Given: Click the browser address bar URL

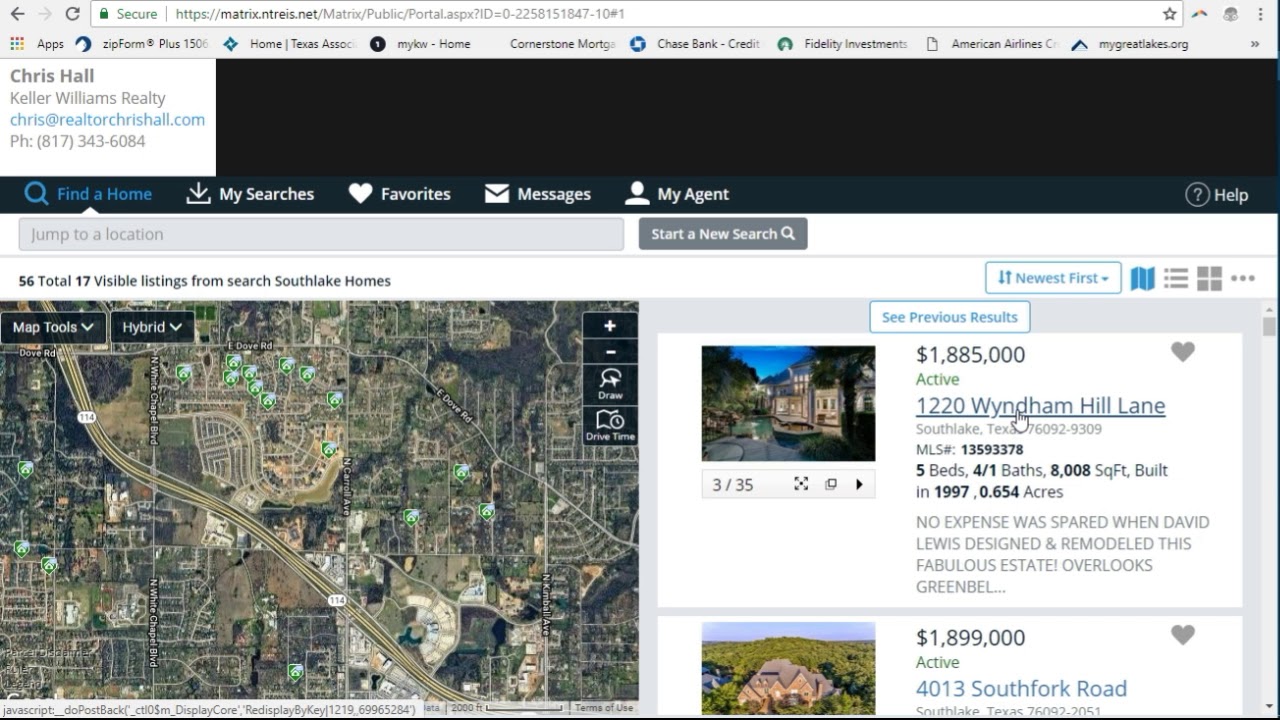Looking at the screenshot, I should click(x=400, y=14).
